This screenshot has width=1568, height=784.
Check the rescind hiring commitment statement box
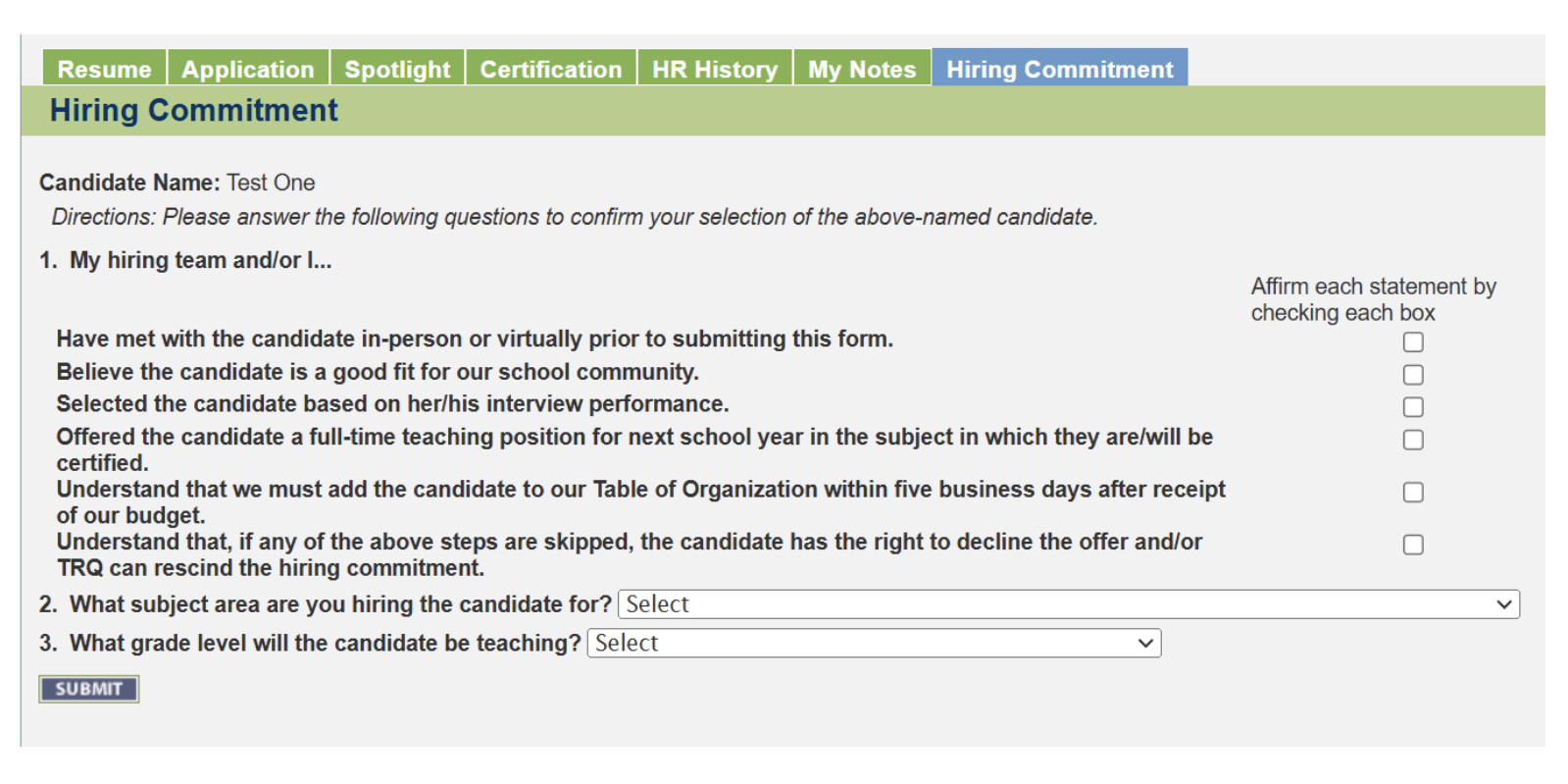(x=1412, y=545)
